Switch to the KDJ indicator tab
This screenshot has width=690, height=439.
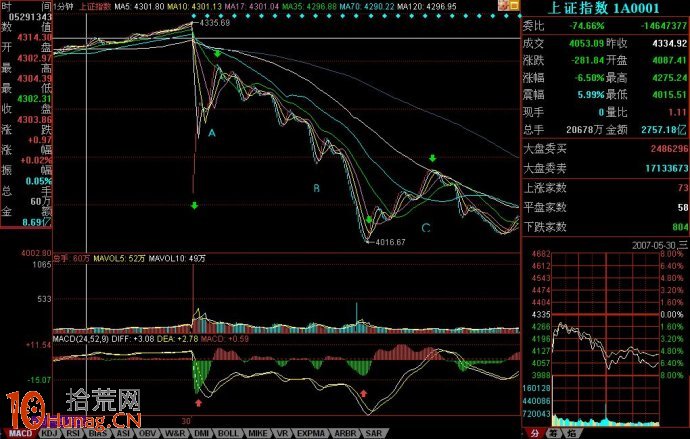50,434
